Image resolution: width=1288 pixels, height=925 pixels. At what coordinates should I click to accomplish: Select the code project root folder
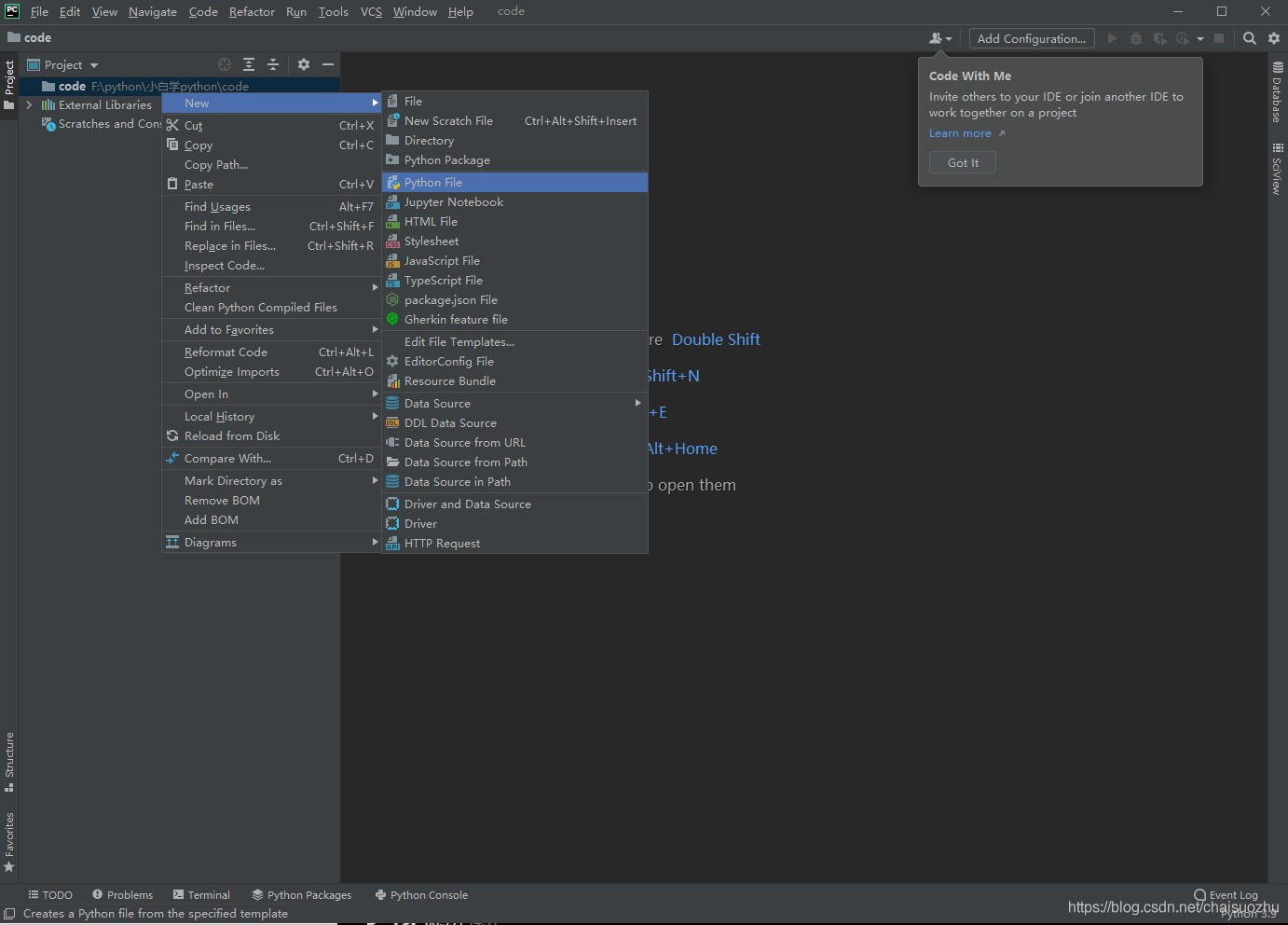[x=177, y=86]
